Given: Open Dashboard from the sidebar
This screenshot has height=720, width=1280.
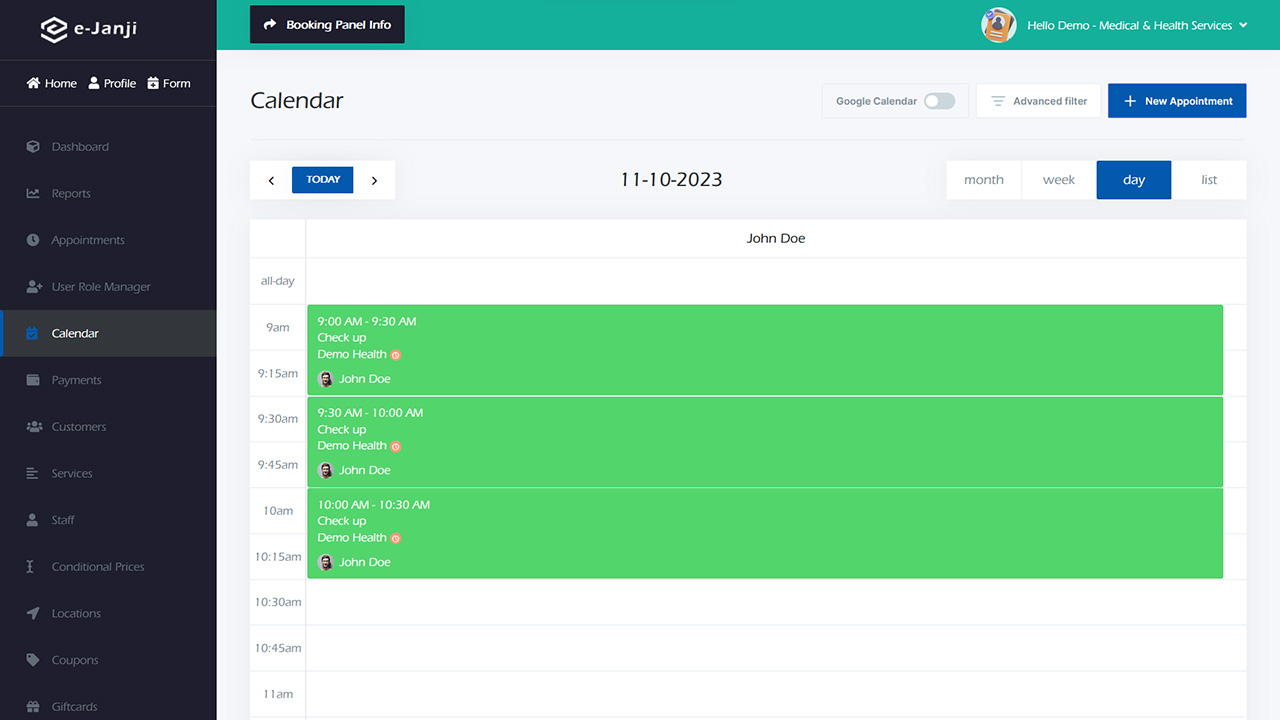Looking at the screenshot, I should [x=80, y=147].
